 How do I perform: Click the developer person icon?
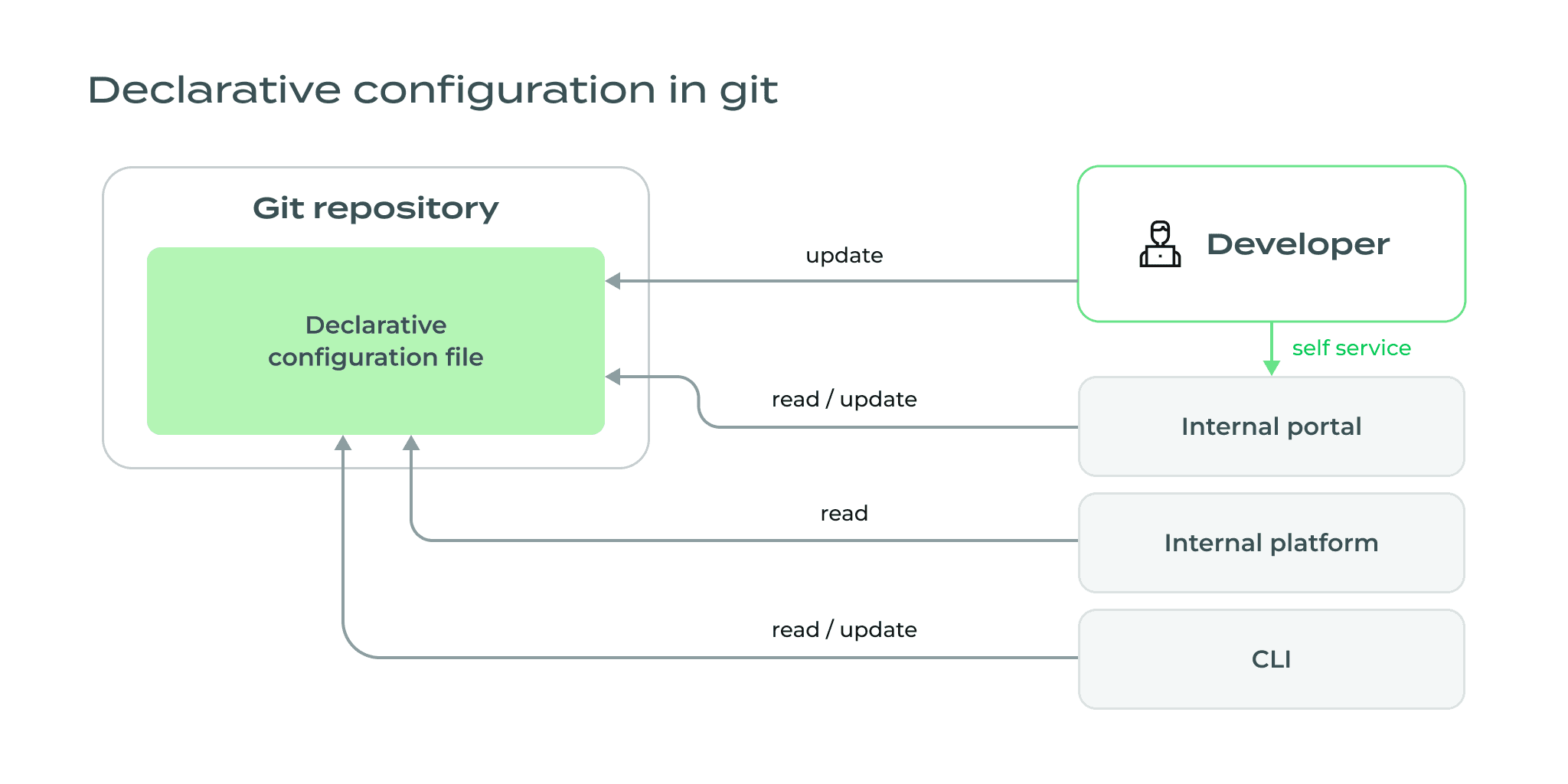[x=1158, y=244]
